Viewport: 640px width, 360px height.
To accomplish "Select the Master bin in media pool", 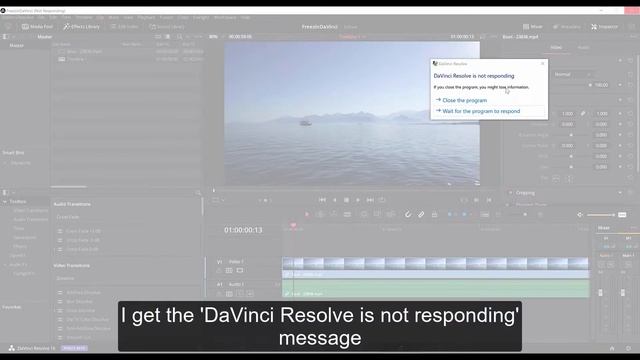I will (x=17, y=46).
